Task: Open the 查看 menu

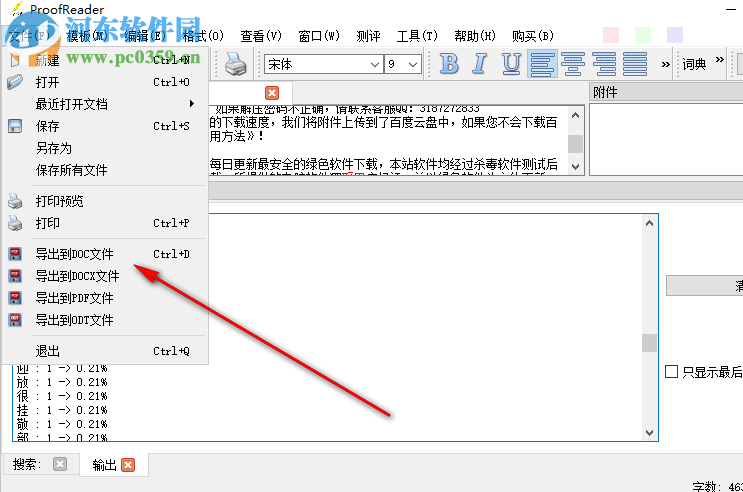Action: (x=261, y=36)
